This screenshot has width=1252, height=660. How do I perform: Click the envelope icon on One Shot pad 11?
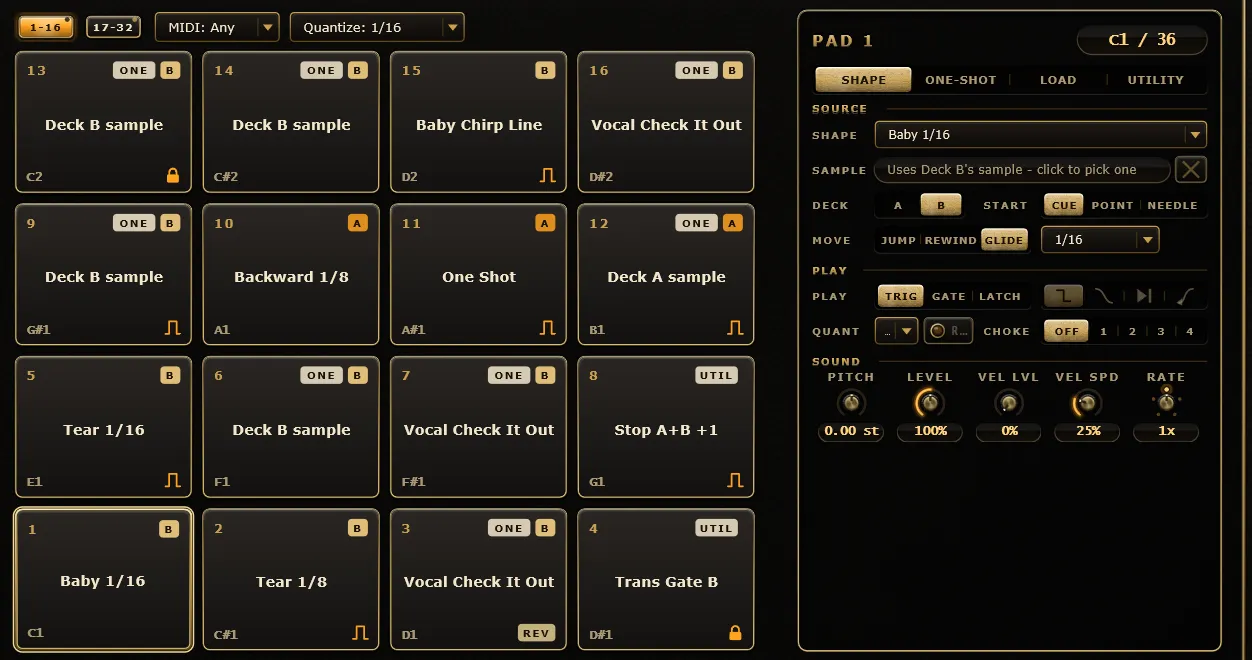(547, 328)
